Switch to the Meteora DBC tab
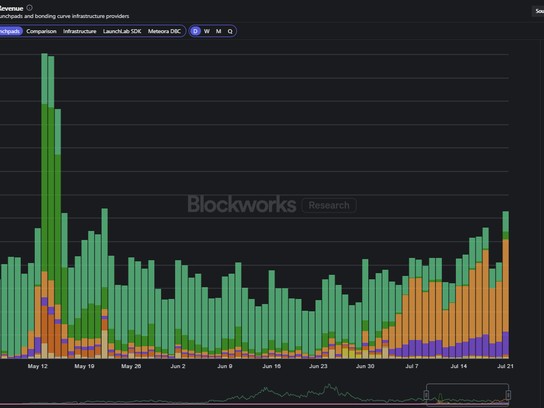 click(164, 31)
